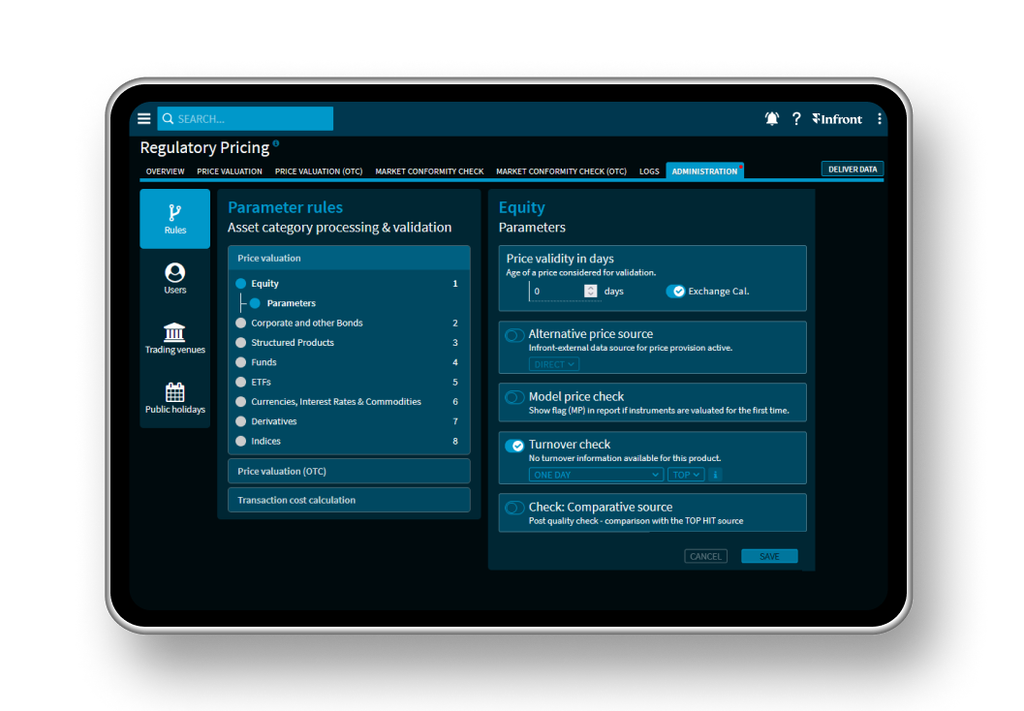1024x711 pixels.
Task: Select the Rules icon in the sidebar
Action: point(174,218)
